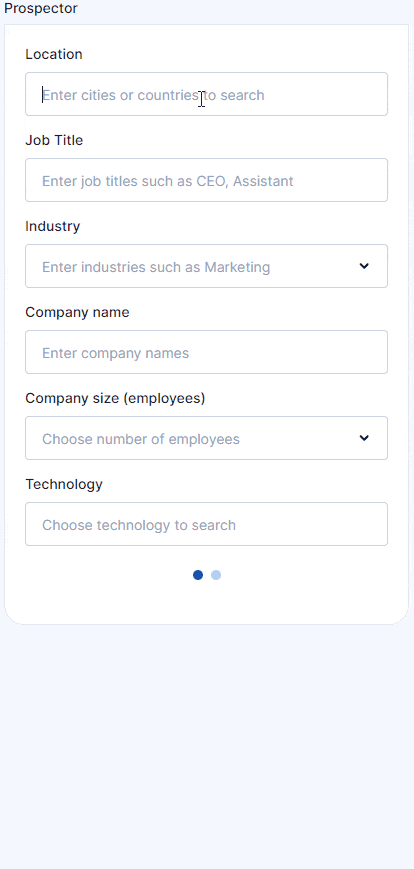Open the Company size chevron arrow
Viewport: 414px width, 869px height.
[364, 438]
